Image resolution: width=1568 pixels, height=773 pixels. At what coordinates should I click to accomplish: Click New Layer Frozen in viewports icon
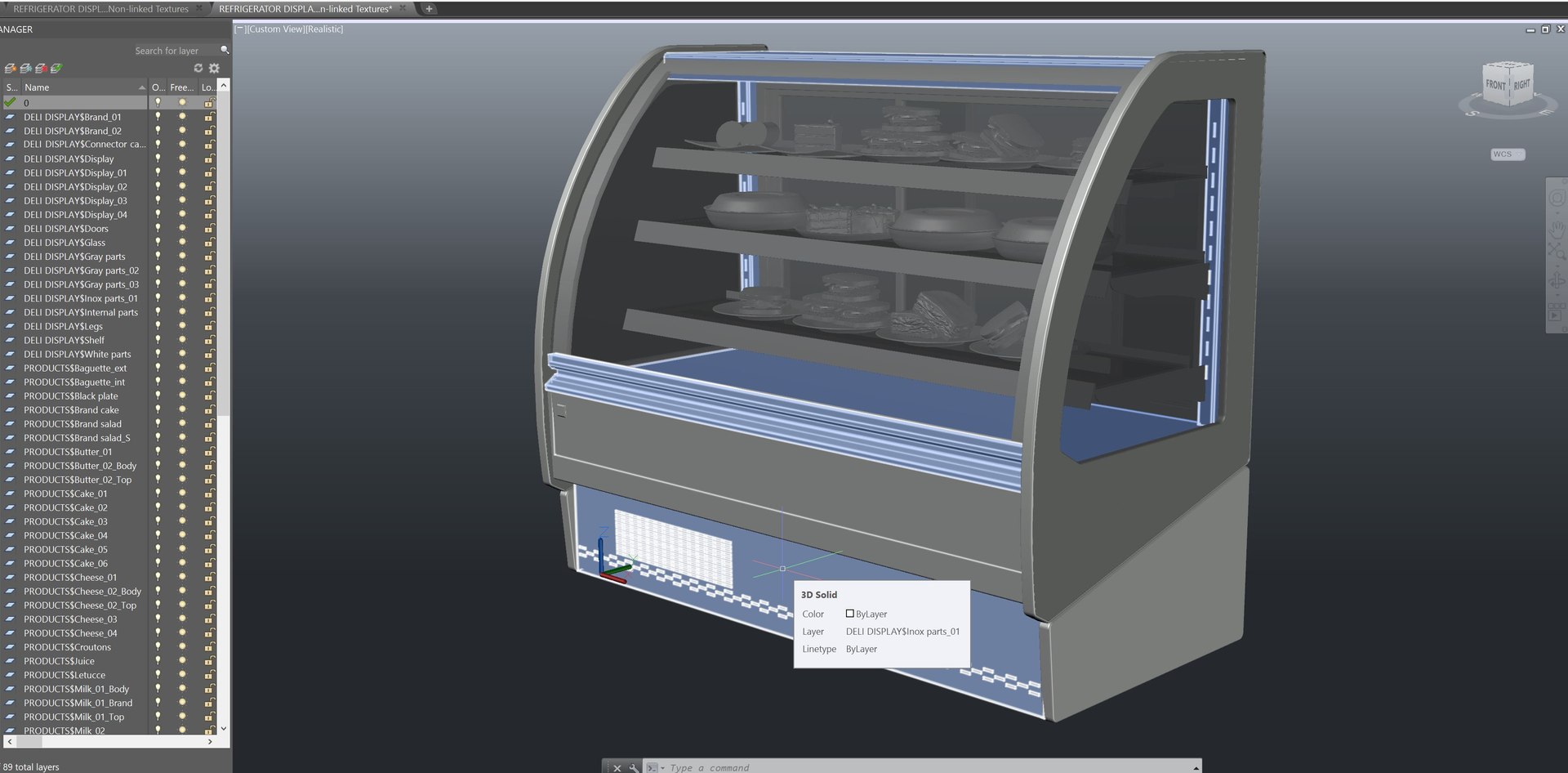click(x=25, y=69)
